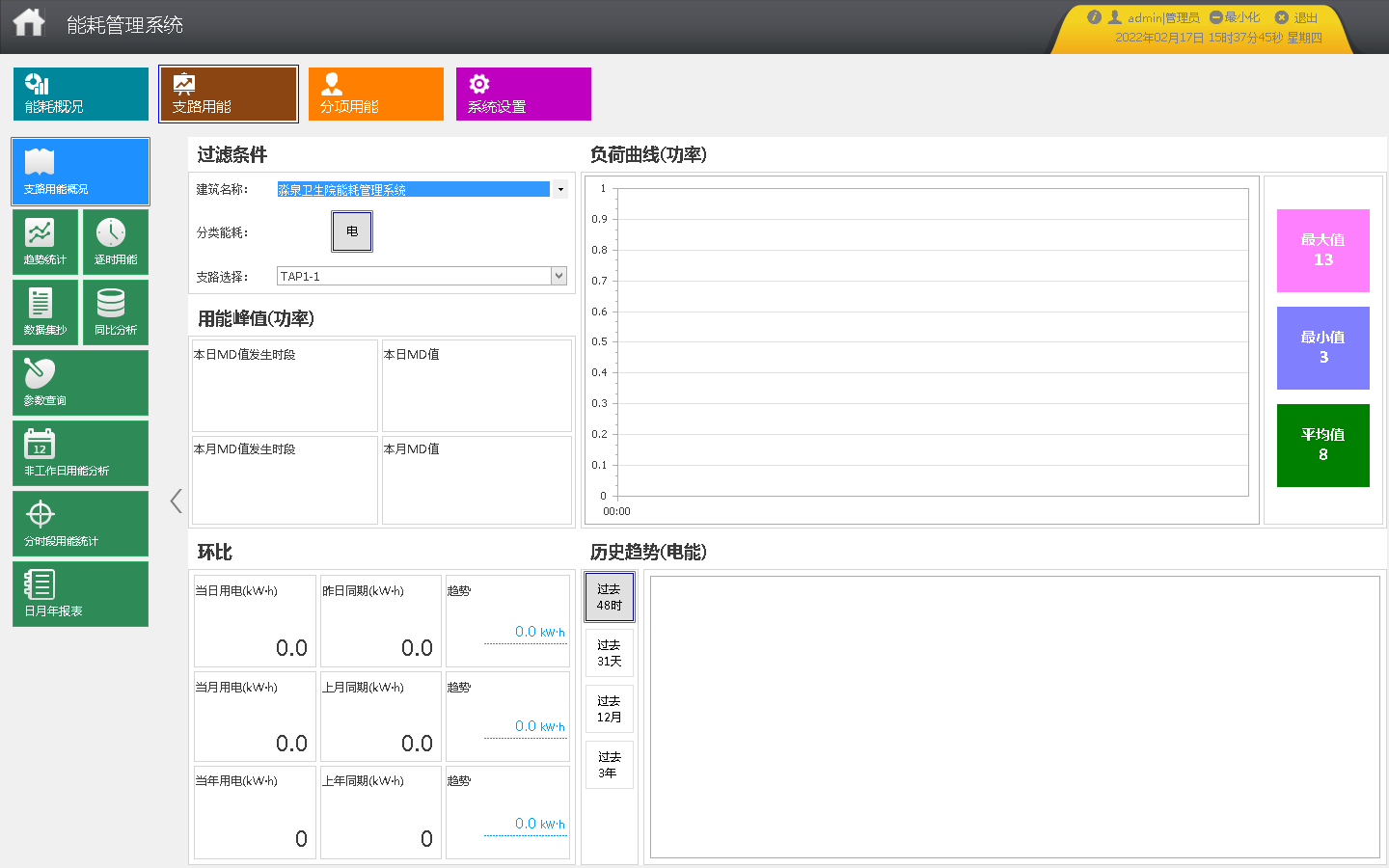
Task: Click 上月同期 value cell
Action: pos(381,717)
